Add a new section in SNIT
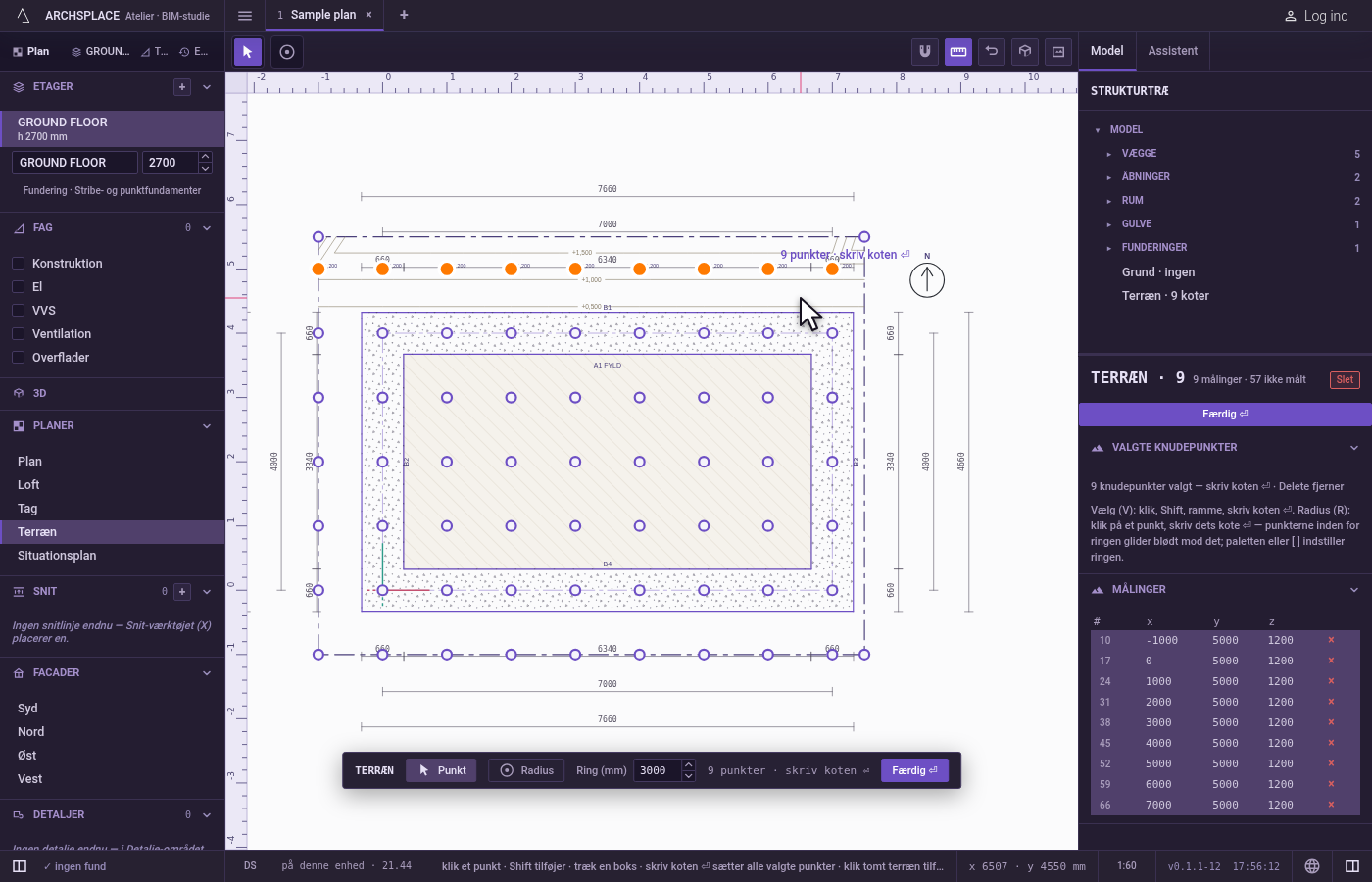This screenshot has height=882, width=1372. [182, 592]
